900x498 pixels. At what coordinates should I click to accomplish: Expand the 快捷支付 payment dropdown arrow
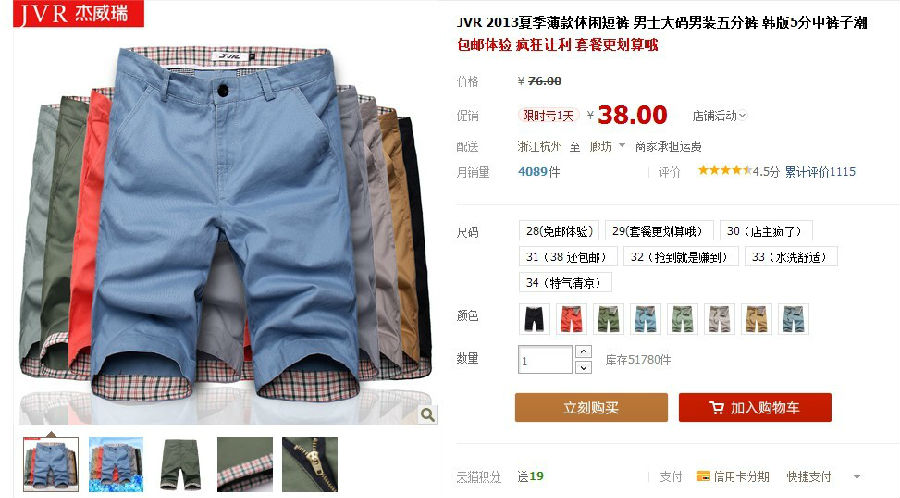pos(857,476)
